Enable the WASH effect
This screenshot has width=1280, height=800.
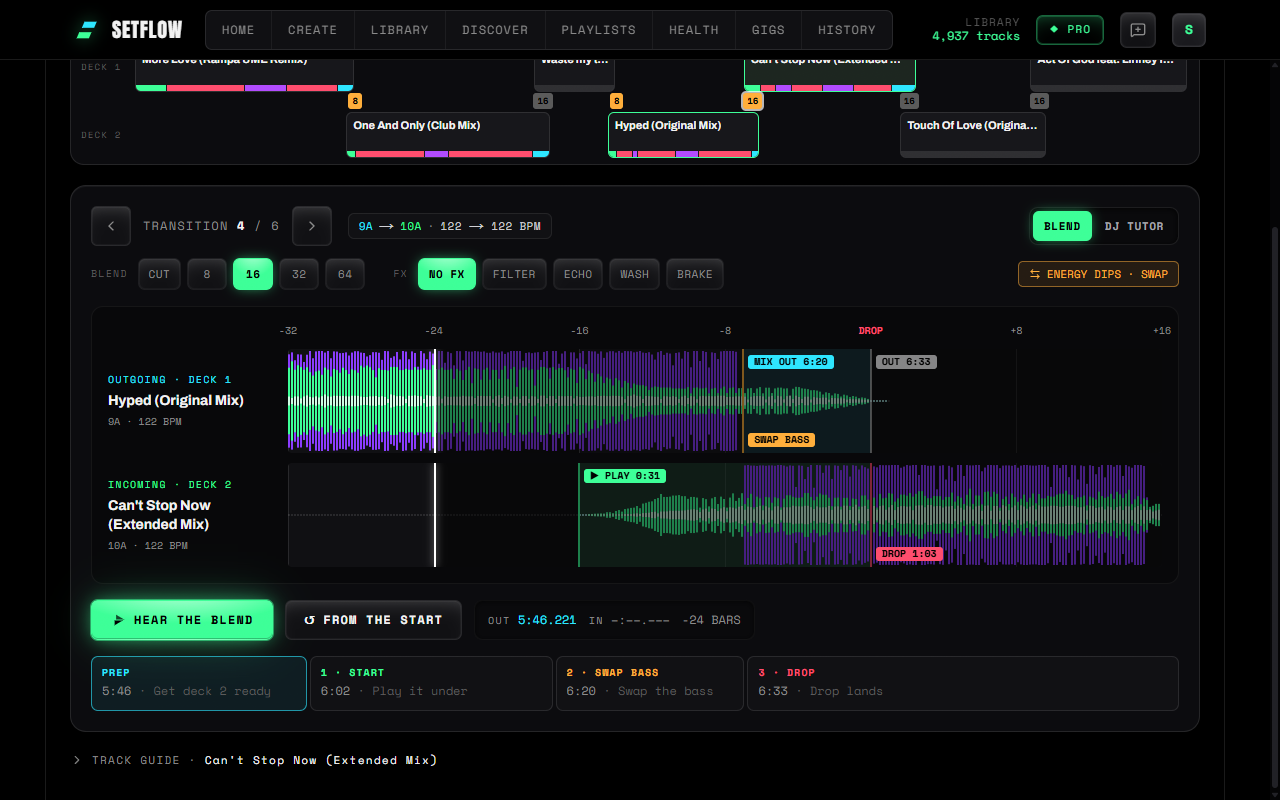click(x=635, y=274)
